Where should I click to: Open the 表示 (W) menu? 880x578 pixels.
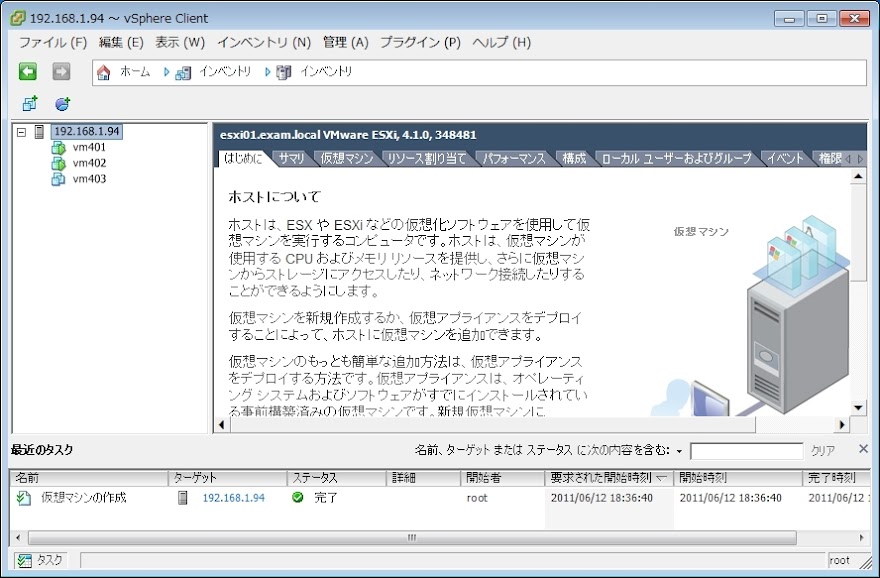tap(180, 43)
